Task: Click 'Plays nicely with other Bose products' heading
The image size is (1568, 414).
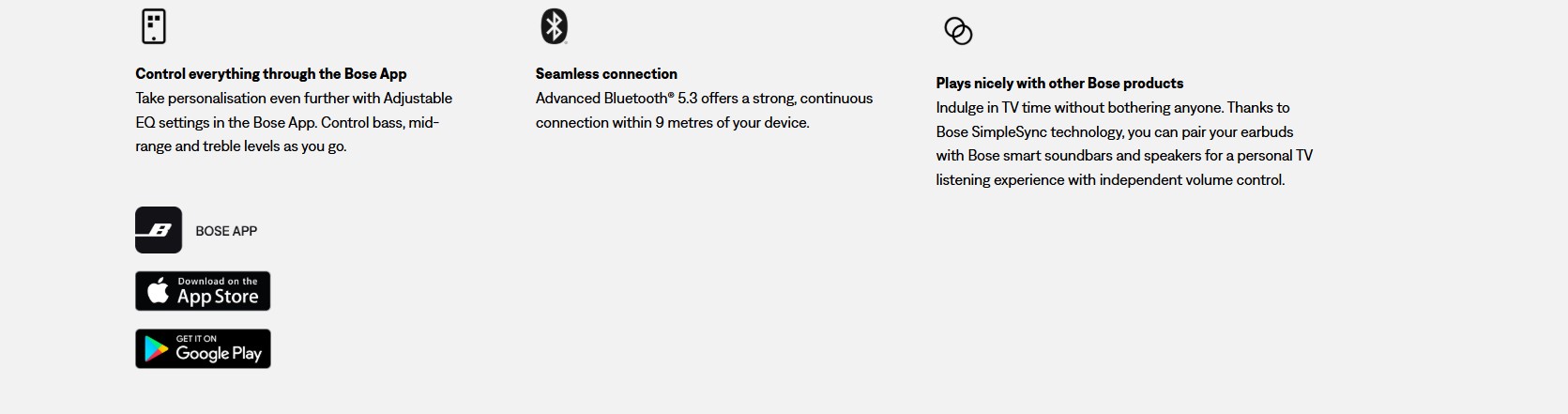Action: (x=1059, y=84)
